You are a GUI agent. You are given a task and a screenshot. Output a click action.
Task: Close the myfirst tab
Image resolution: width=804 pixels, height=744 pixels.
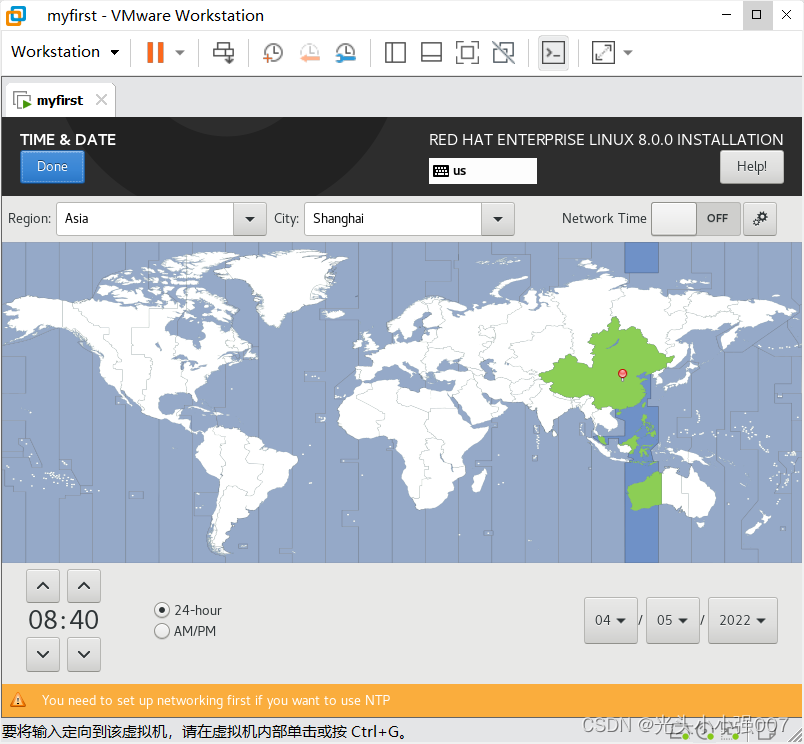(102, 99)
